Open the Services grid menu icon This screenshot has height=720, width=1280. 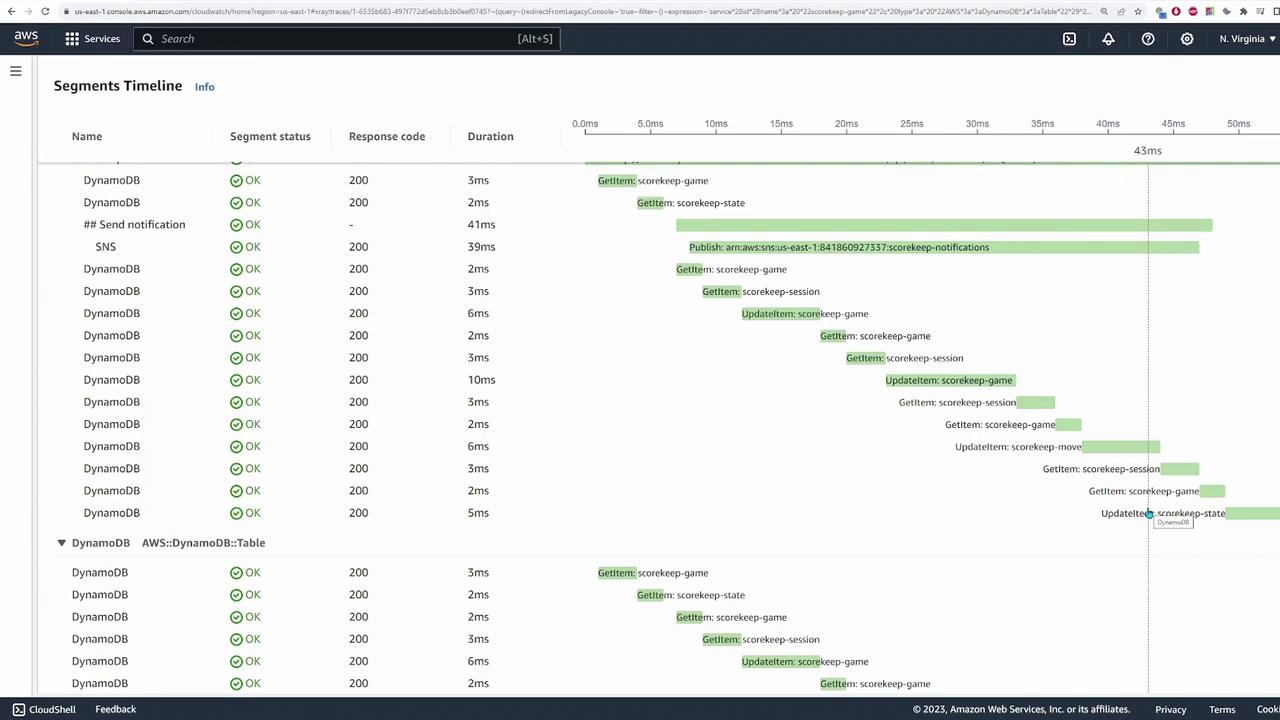tap(72, 39)
